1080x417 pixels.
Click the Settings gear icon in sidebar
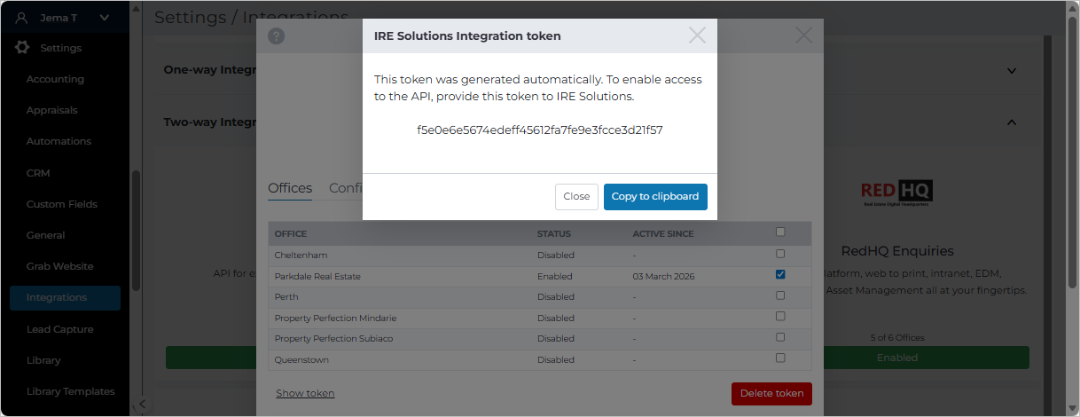point(23,48)
